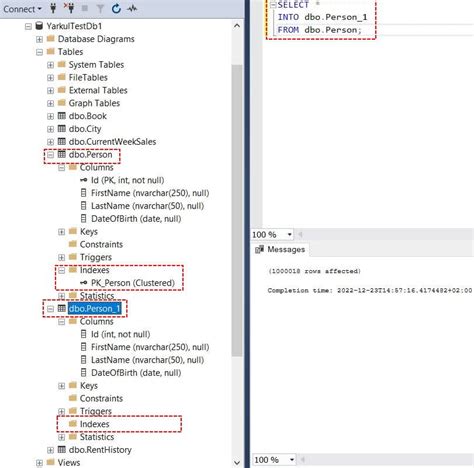
Task: Select the dbo.Person table name
Action: (x=90, y=155)
